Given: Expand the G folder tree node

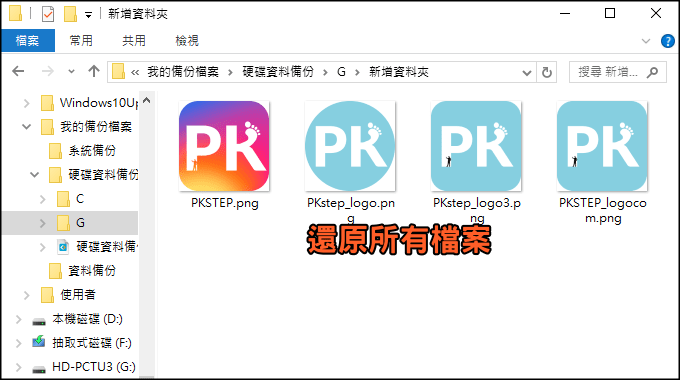Looking at the screenshot, I should click(42, 223).
